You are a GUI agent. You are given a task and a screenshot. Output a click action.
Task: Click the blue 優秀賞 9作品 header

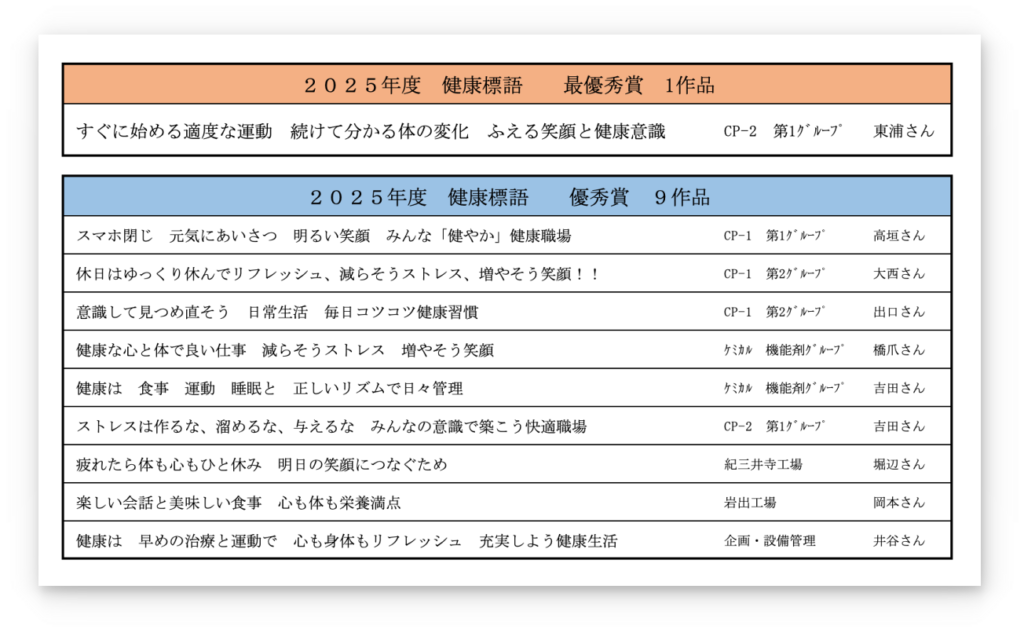(x=508, y=196)
